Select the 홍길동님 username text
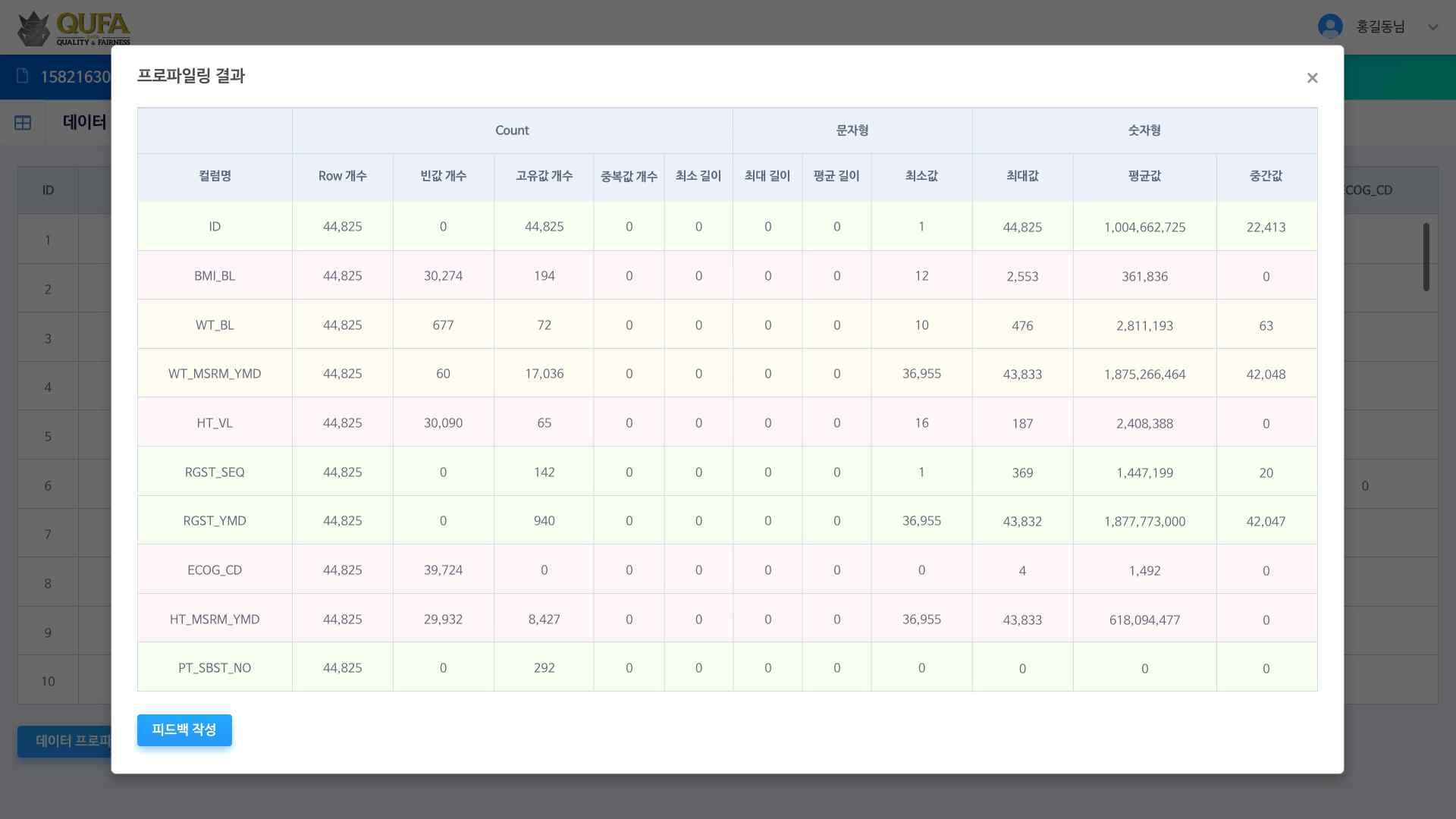The width and height of the screenshot is (1456, 819). coord(1380,27)
